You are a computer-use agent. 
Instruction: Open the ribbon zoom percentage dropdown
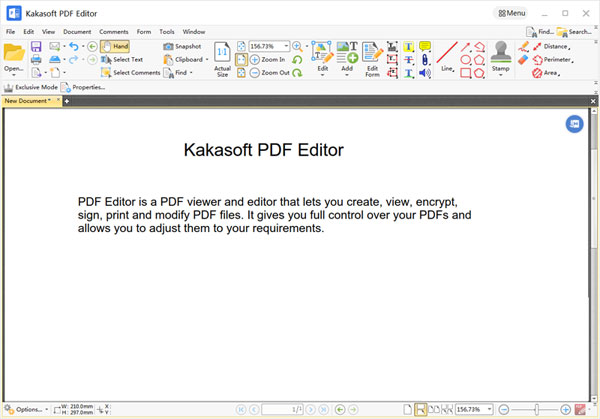[286, 46]
